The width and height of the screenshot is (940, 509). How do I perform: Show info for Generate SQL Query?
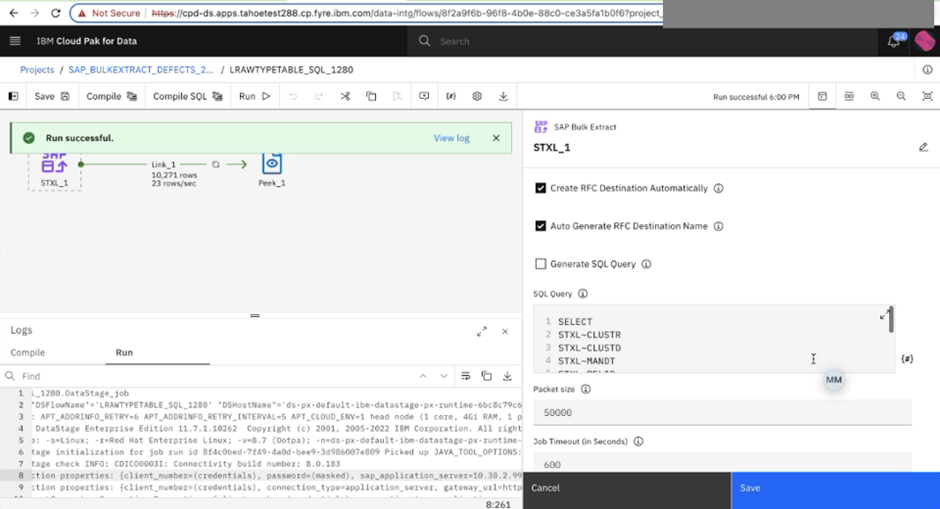point(646,264)
